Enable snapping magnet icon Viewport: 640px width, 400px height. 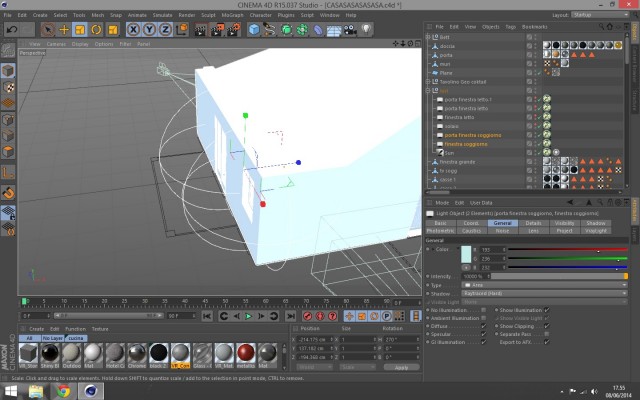click(x=8, y=193)
